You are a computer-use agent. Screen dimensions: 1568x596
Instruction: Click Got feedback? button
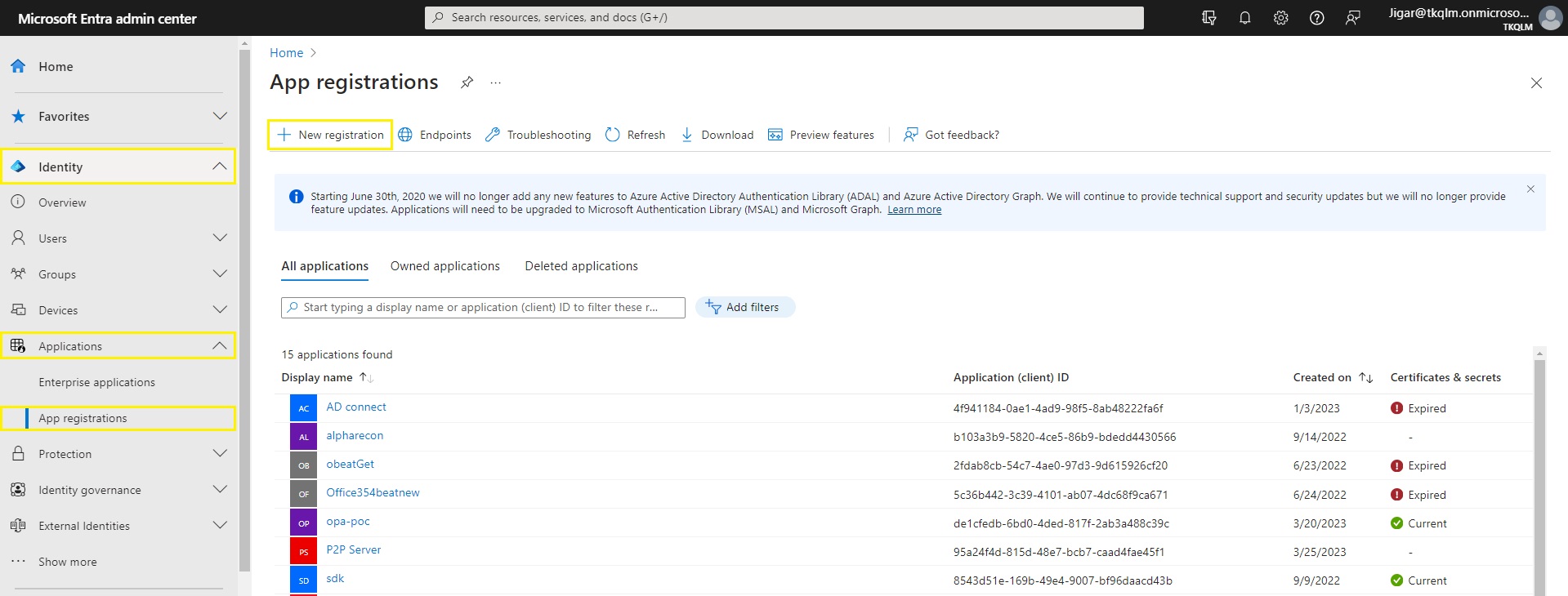(x=951, y=135)
